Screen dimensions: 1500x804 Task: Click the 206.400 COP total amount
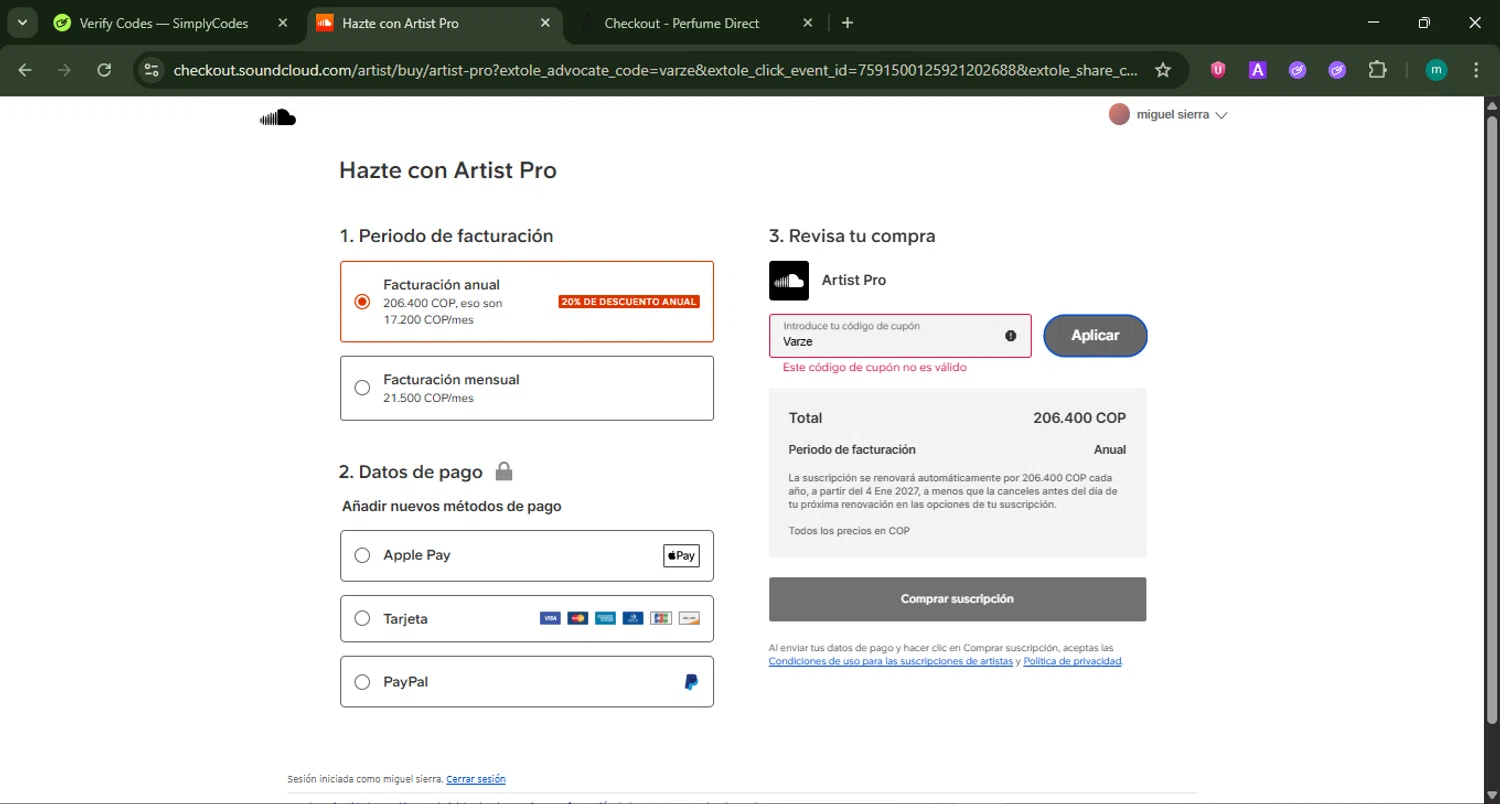[x=1079, y=418]
